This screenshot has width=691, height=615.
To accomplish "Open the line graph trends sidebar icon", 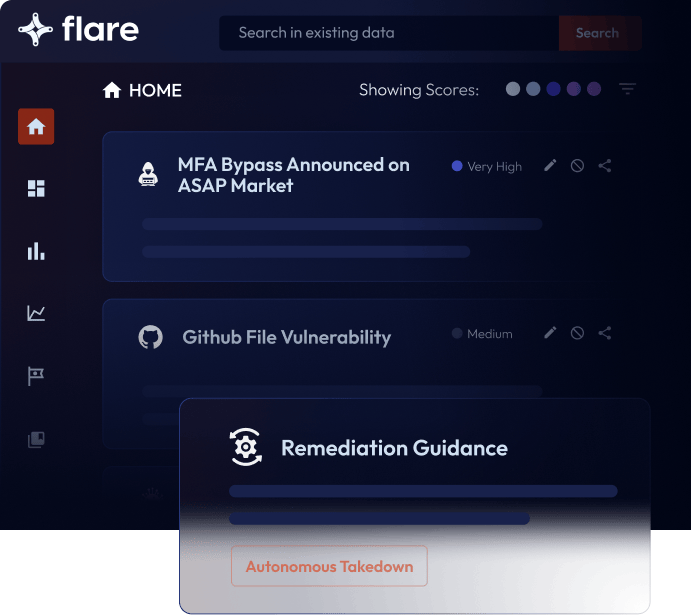I will pos(36,314).
